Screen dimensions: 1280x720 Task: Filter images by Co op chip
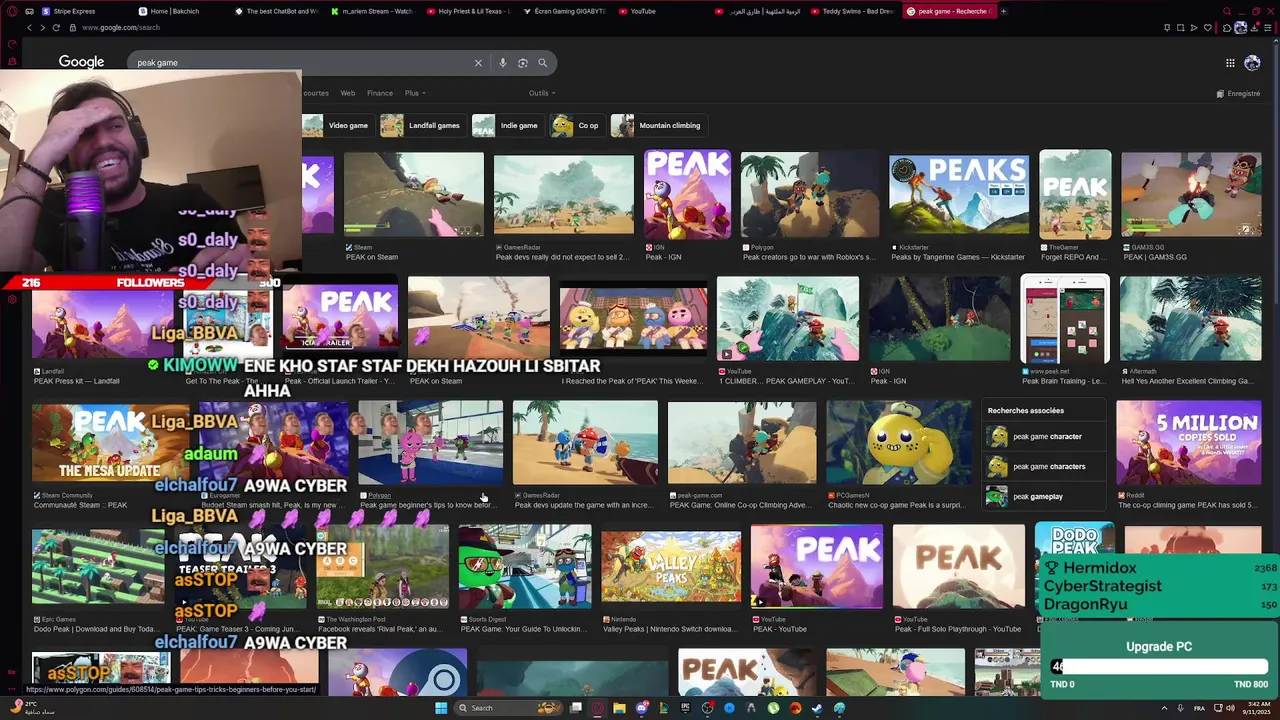[x=577, y=126]
